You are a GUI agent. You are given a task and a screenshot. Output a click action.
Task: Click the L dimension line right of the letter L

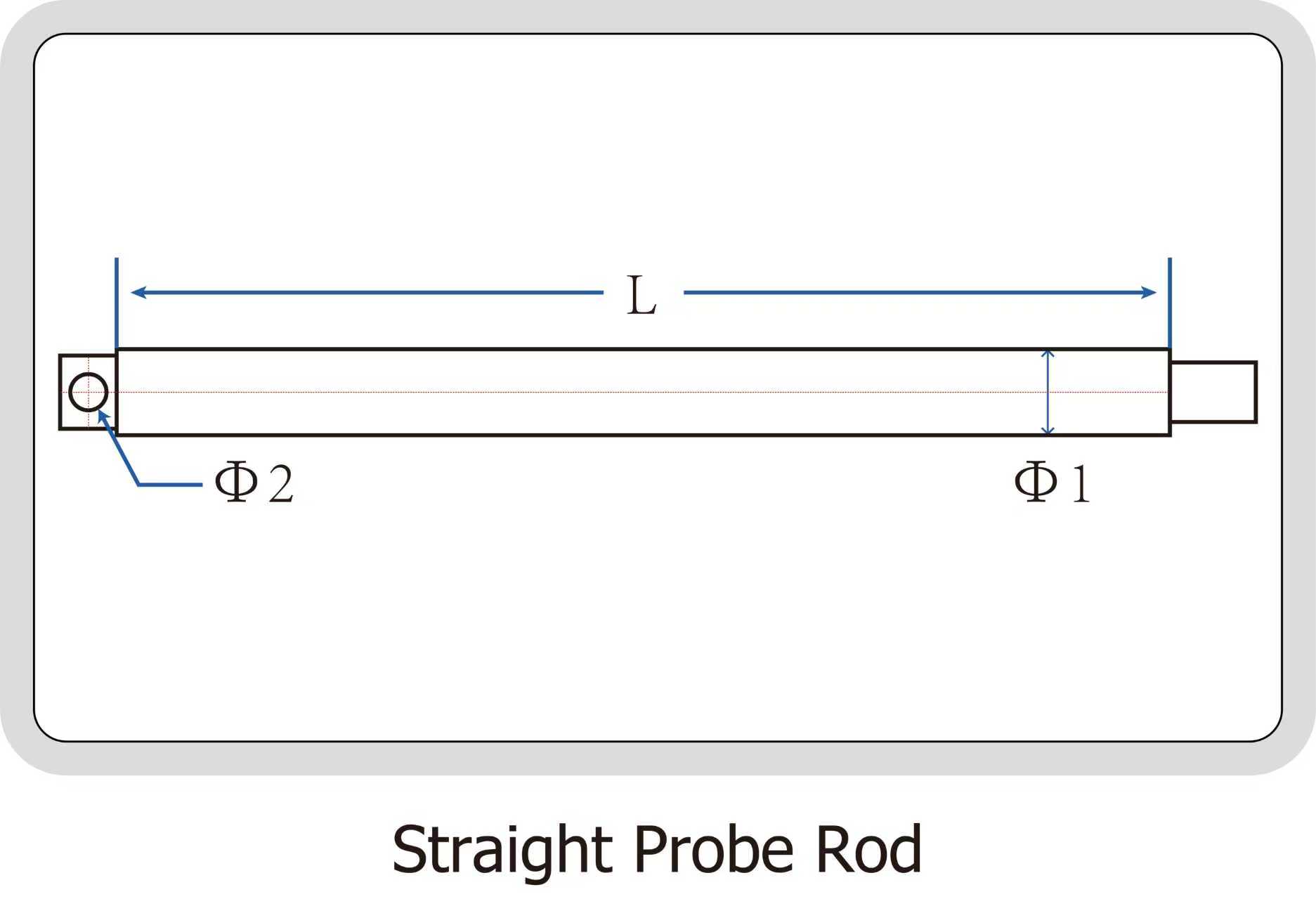click(x=913, y=292)
